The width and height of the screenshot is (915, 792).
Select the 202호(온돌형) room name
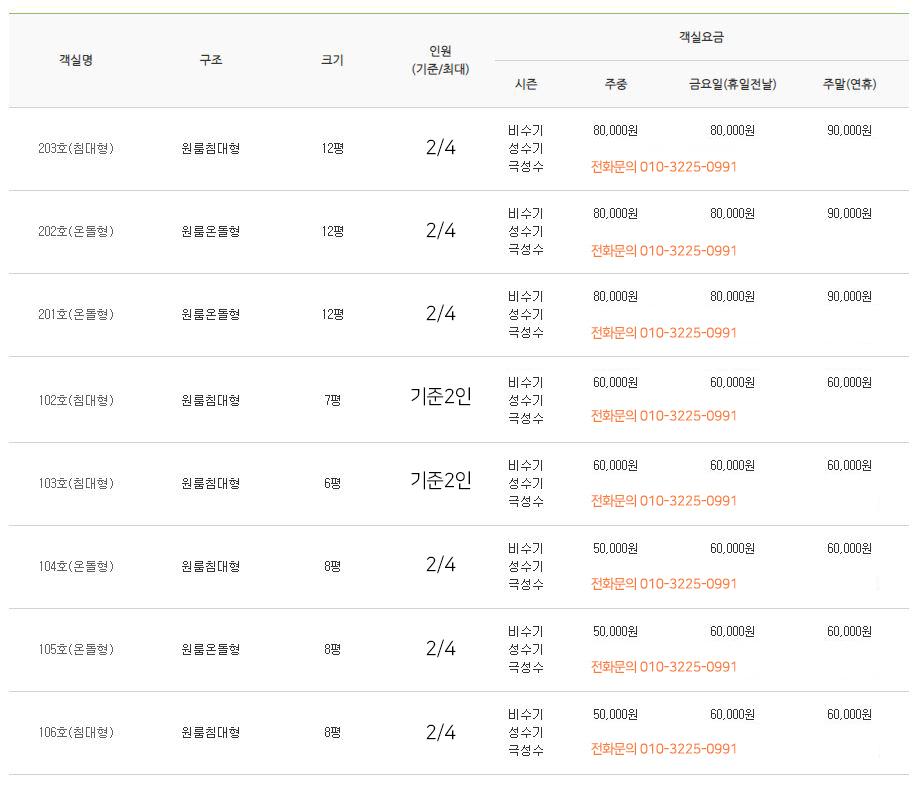(76, 231)
